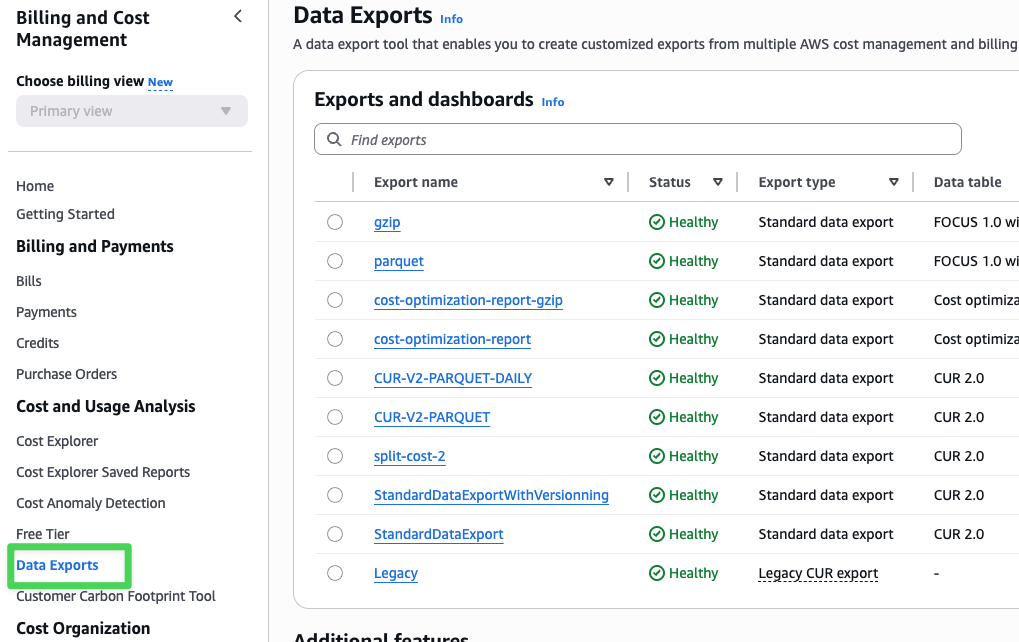Image resolution: width=1019 pixels, height=642 pixels.
Task: Click Healthy status icon for Legacy export
Action: pos(656,573)
